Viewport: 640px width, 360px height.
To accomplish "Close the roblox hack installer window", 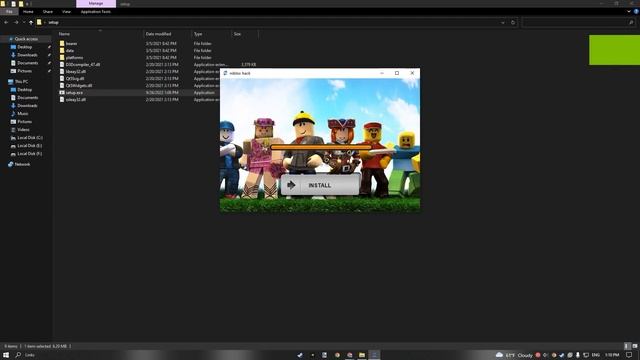I will click(412, 73).
